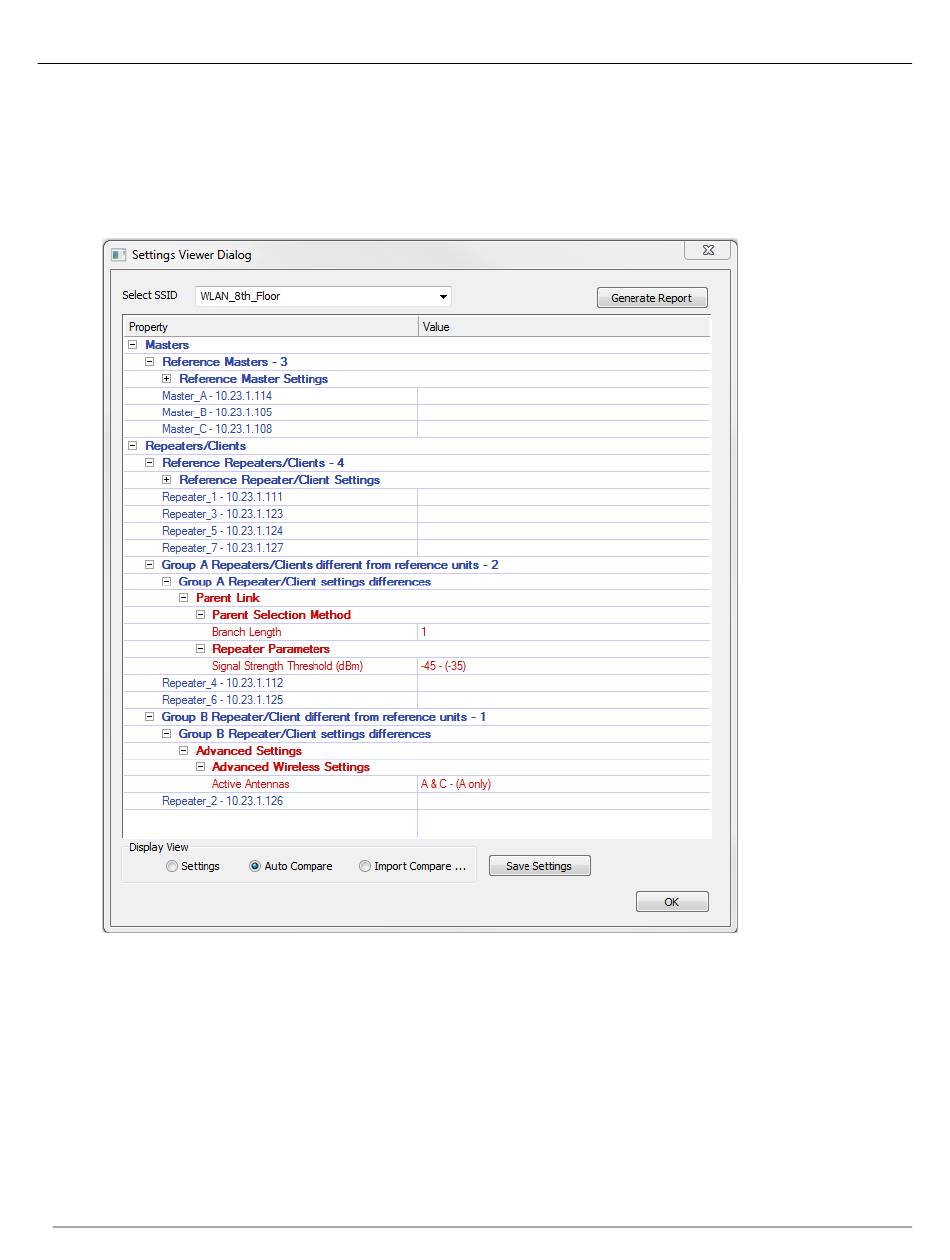Select Master_B - 10.23.1.105 row
The image size is (950, 1260).
click(x=416, y=413)
